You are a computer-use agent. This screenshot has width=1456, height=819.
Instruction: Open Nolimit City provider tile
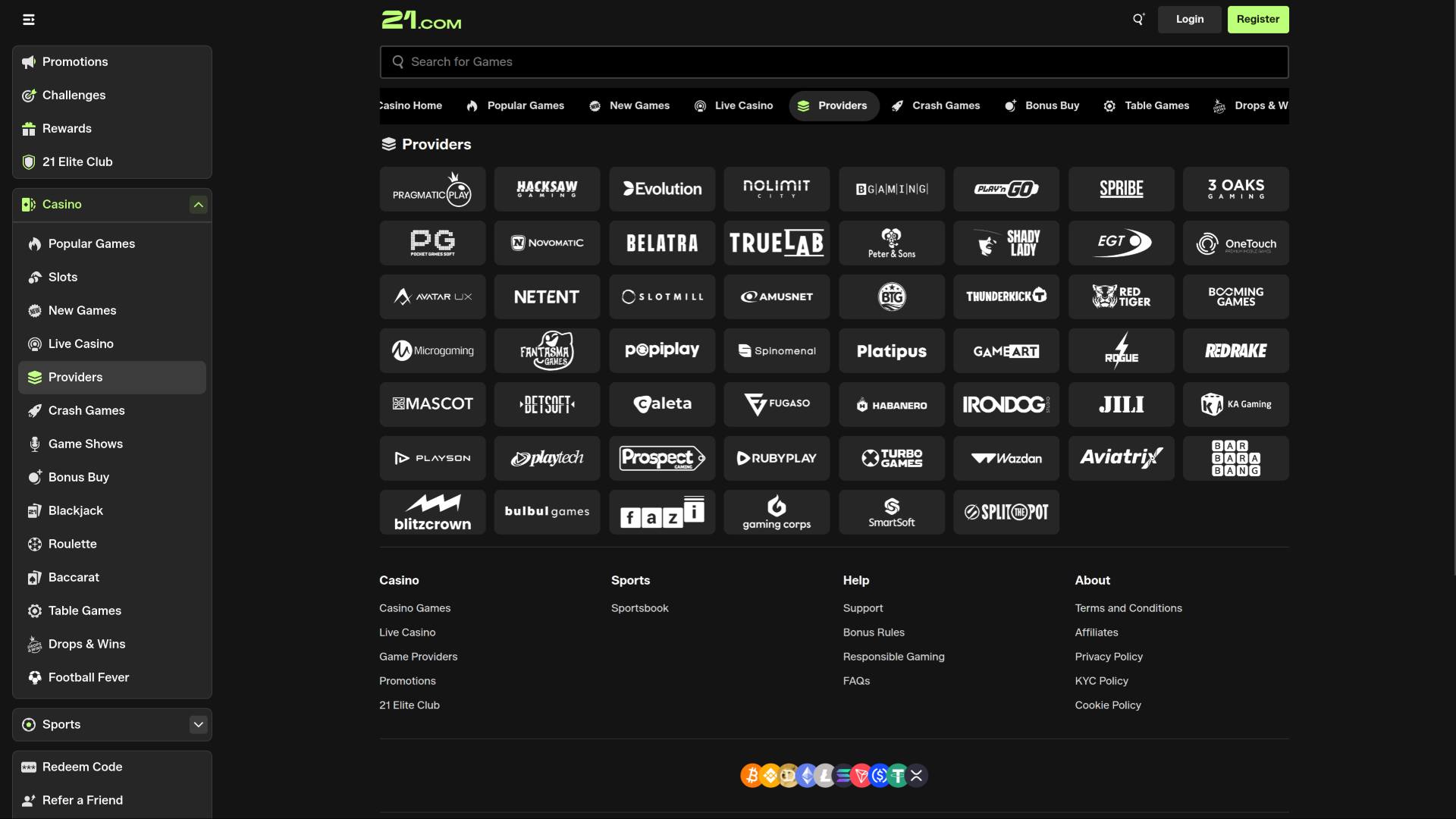coord(777,189)
